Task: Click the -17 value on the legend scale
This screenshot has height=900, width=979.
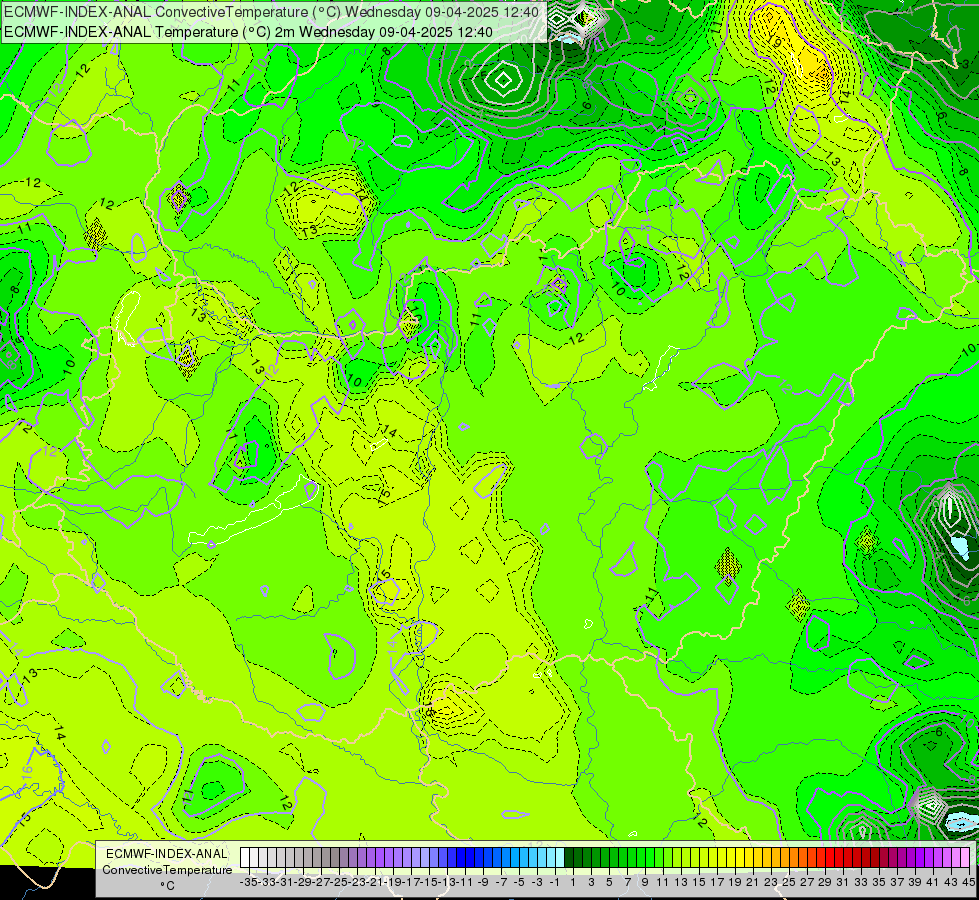Action: [x=410, y=882]
